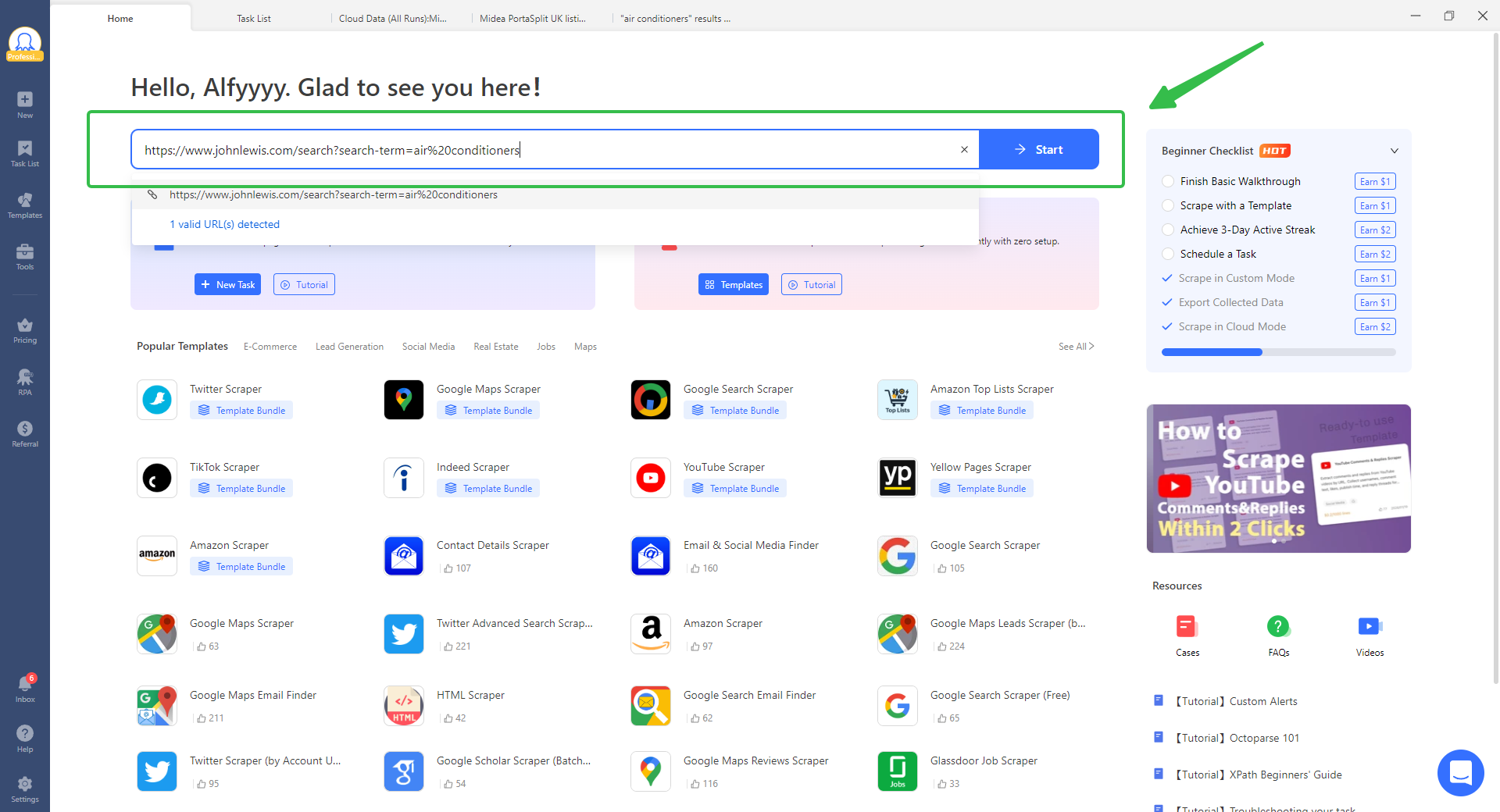The width and height of the screenshot is (1500, 812).
Task: Filter templates by Social Media
Action: pos(428,347)
